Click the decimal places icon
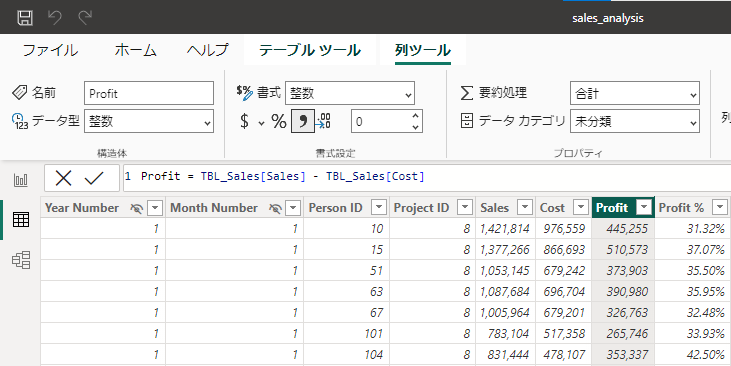 coord(323,121)
